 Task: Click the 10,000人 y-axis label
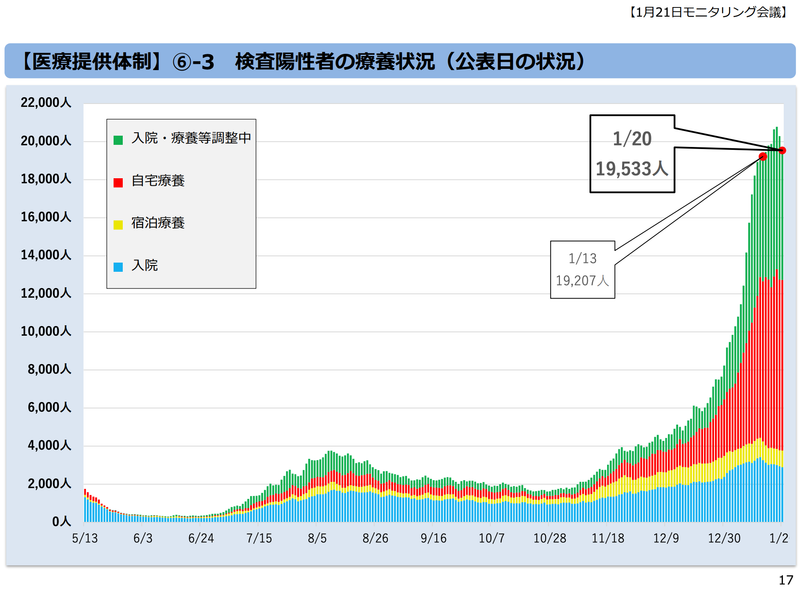46,332
